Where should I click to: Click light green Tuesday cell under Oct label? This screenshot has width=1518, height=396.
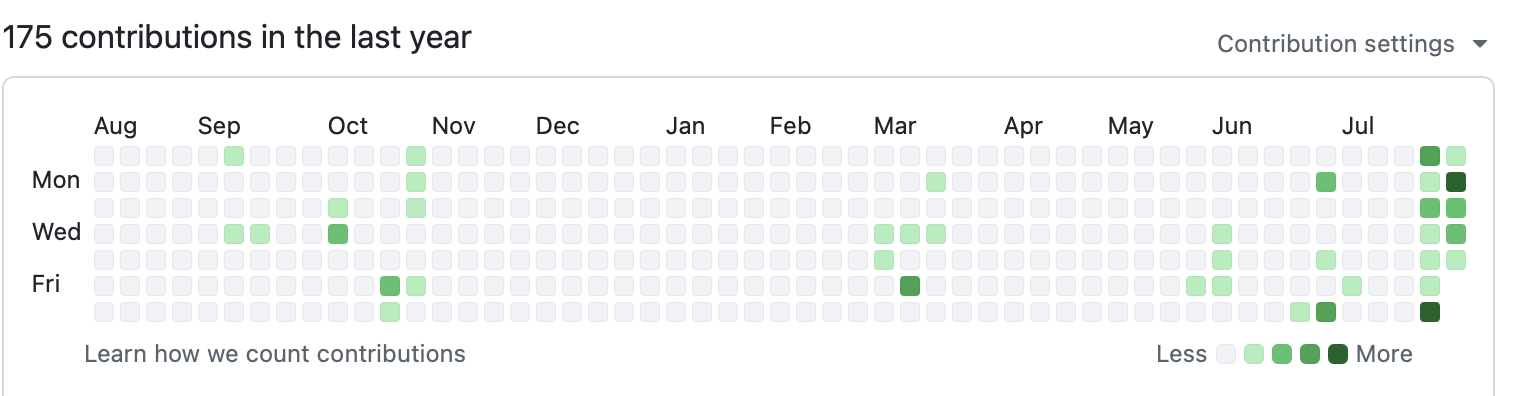pyautogui.click(x=338, y=208)
